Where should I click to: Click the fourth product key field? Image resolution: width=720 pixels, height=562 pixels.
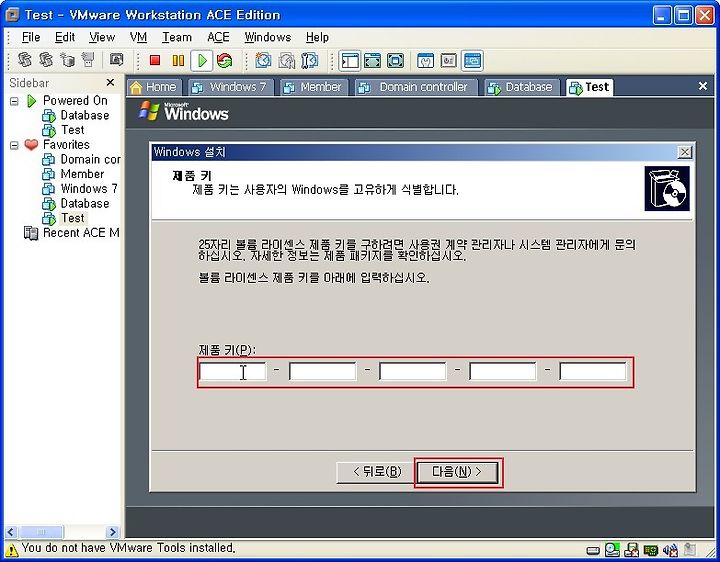point(502,371)
